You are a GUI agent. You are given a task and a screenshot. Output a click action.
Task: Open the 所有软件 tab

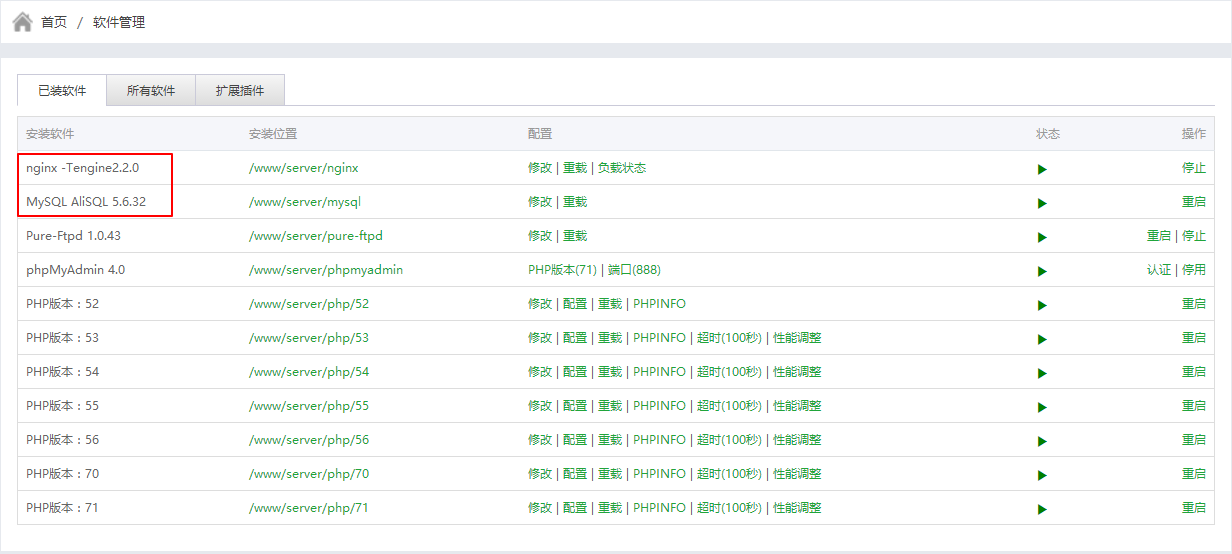(x=151, y=90)
